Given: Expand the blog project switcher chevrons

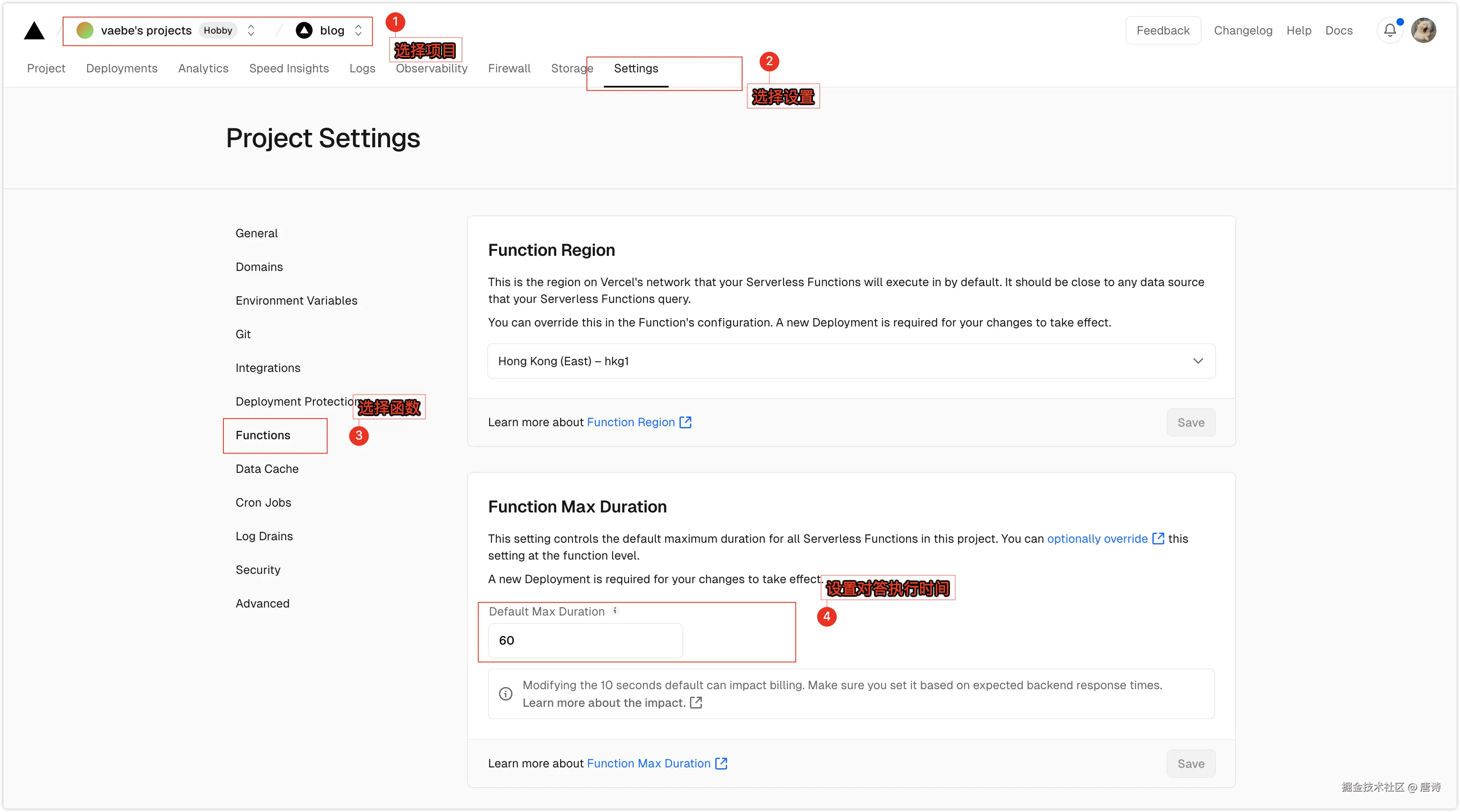Looking at the screenshot, I should [358, 31].
